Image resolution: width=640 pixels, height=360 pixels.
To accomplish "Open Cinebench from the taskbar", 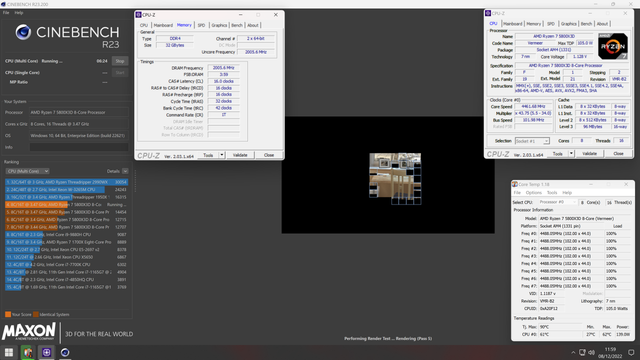I will pos(65,352).
